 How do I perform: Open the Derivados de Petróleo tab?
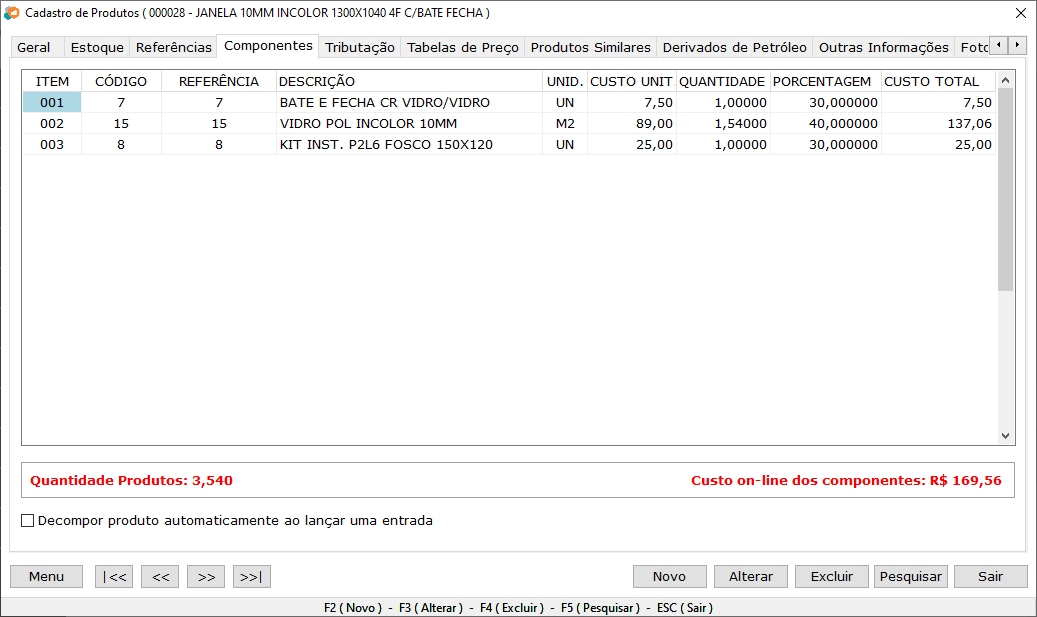[734, 46]
